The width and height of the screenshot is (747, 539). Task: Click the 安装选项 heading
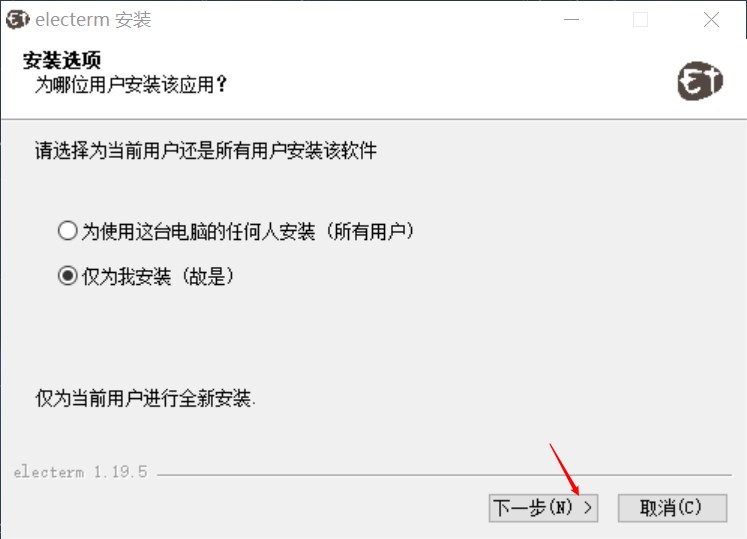62,60
